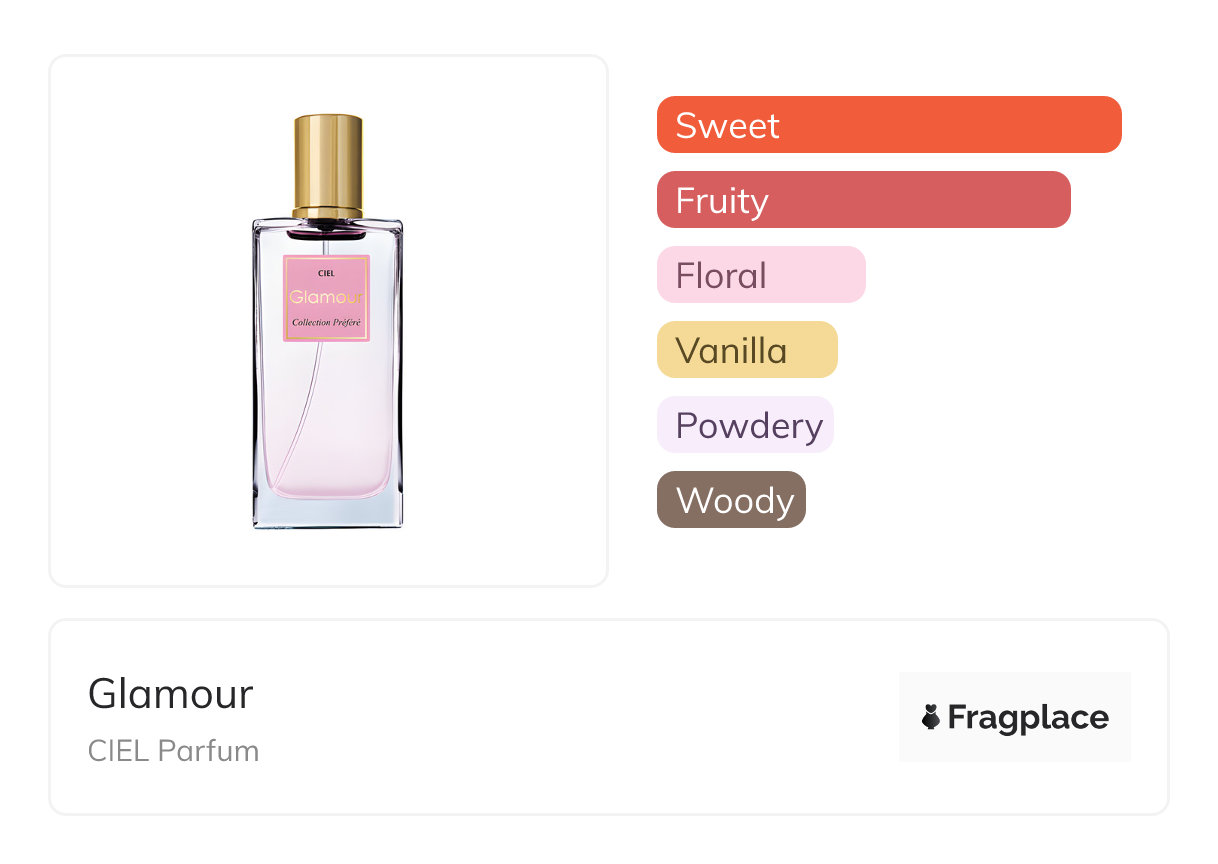Select the Fruity accord bar
This screenshot has width=1218, height=864.
863,200
